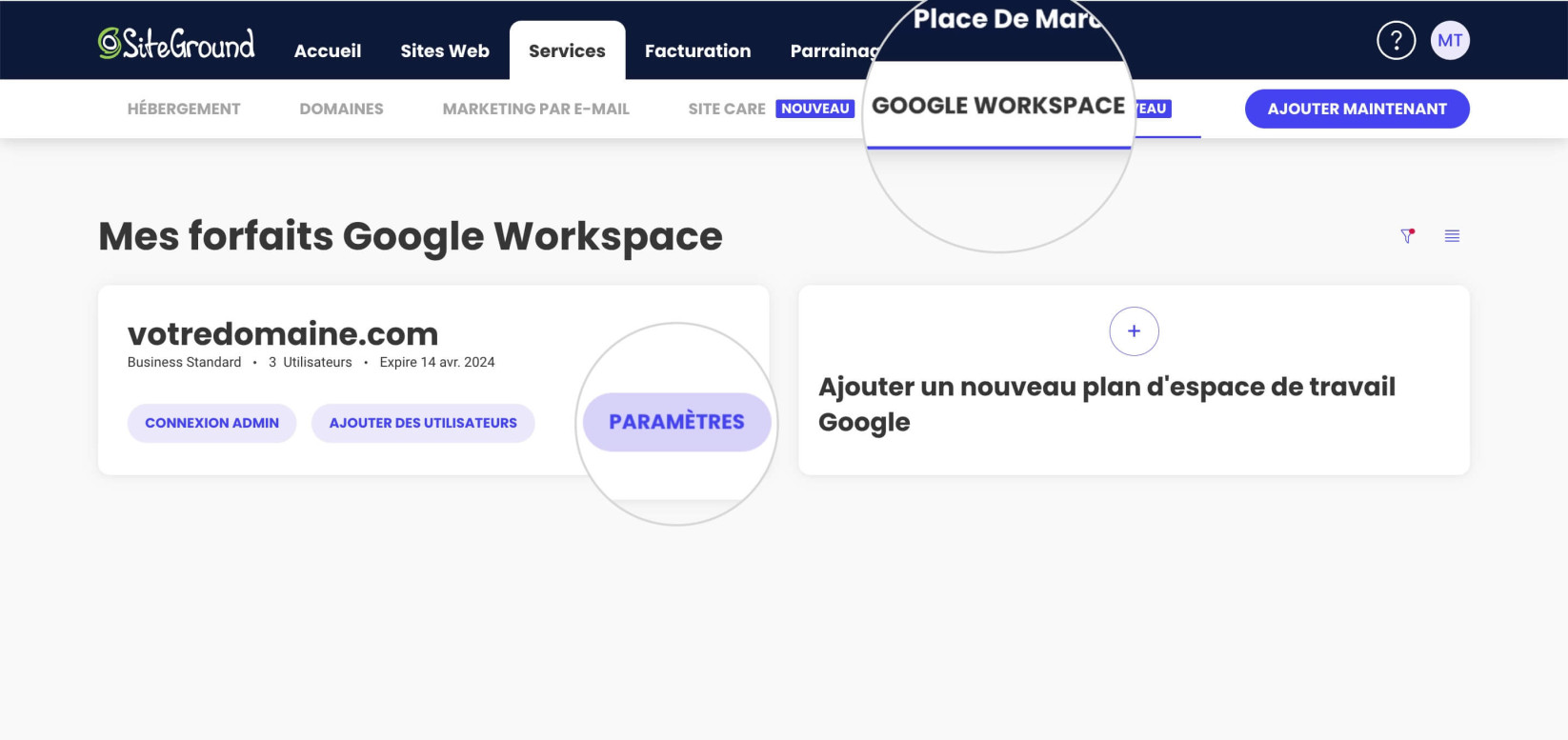Click the SiteGround logo
The image size is (1568, 740).
point(176,43)
